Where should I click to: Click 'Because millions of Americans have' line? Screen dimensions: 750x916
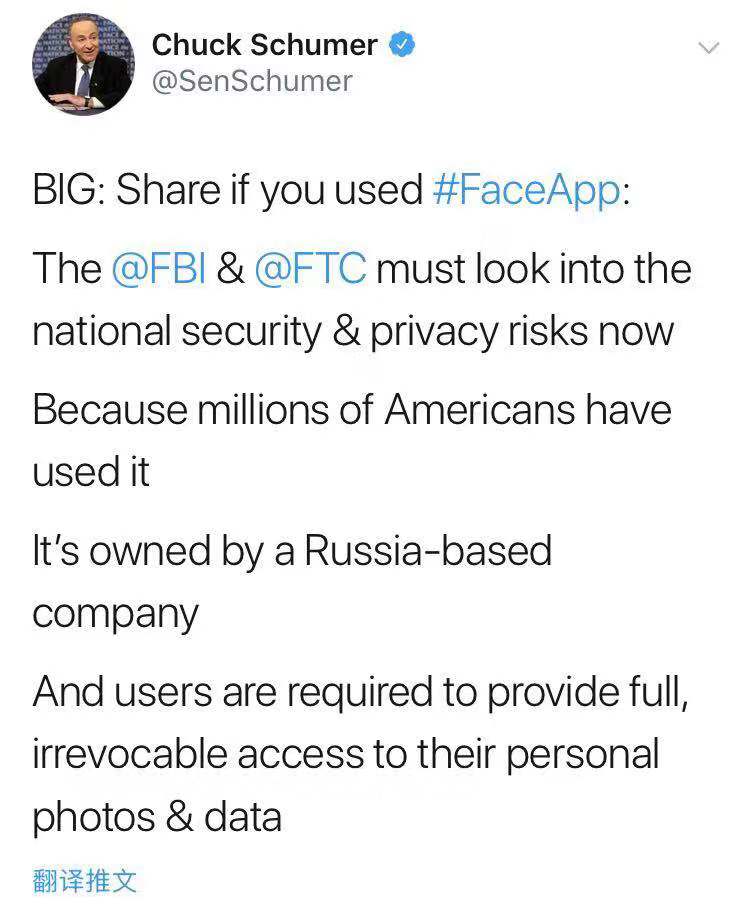tap(351, 410)
